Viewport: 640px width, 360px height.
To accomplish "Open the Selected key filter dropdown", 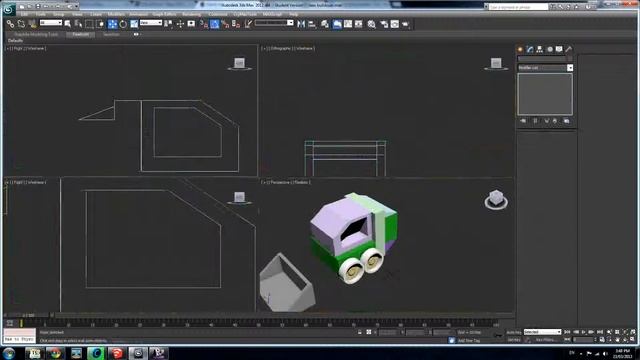I will pos(542,332).
